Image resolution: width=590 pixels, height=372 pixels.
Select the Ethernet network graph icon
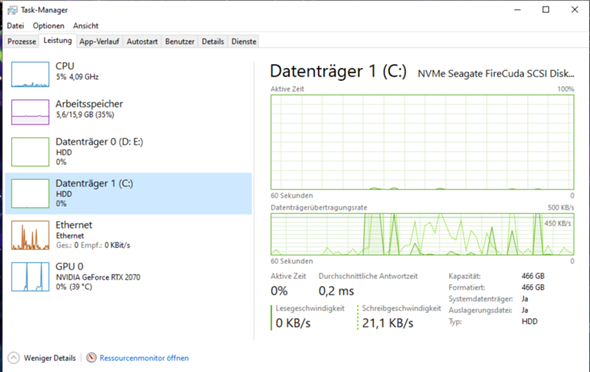pos(30,235)
